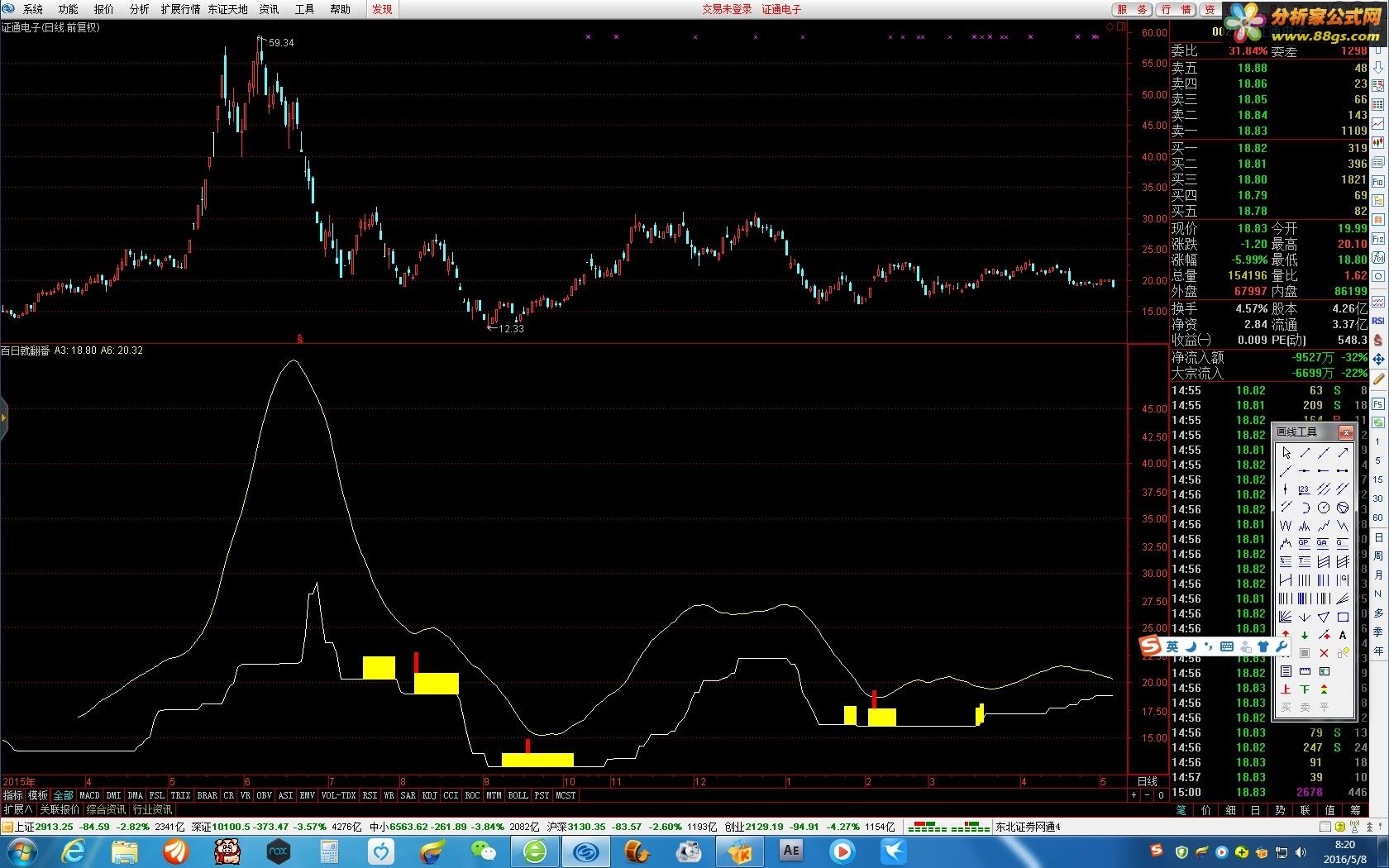Switch the chart period to 15 minutes

coord(1377,479)
